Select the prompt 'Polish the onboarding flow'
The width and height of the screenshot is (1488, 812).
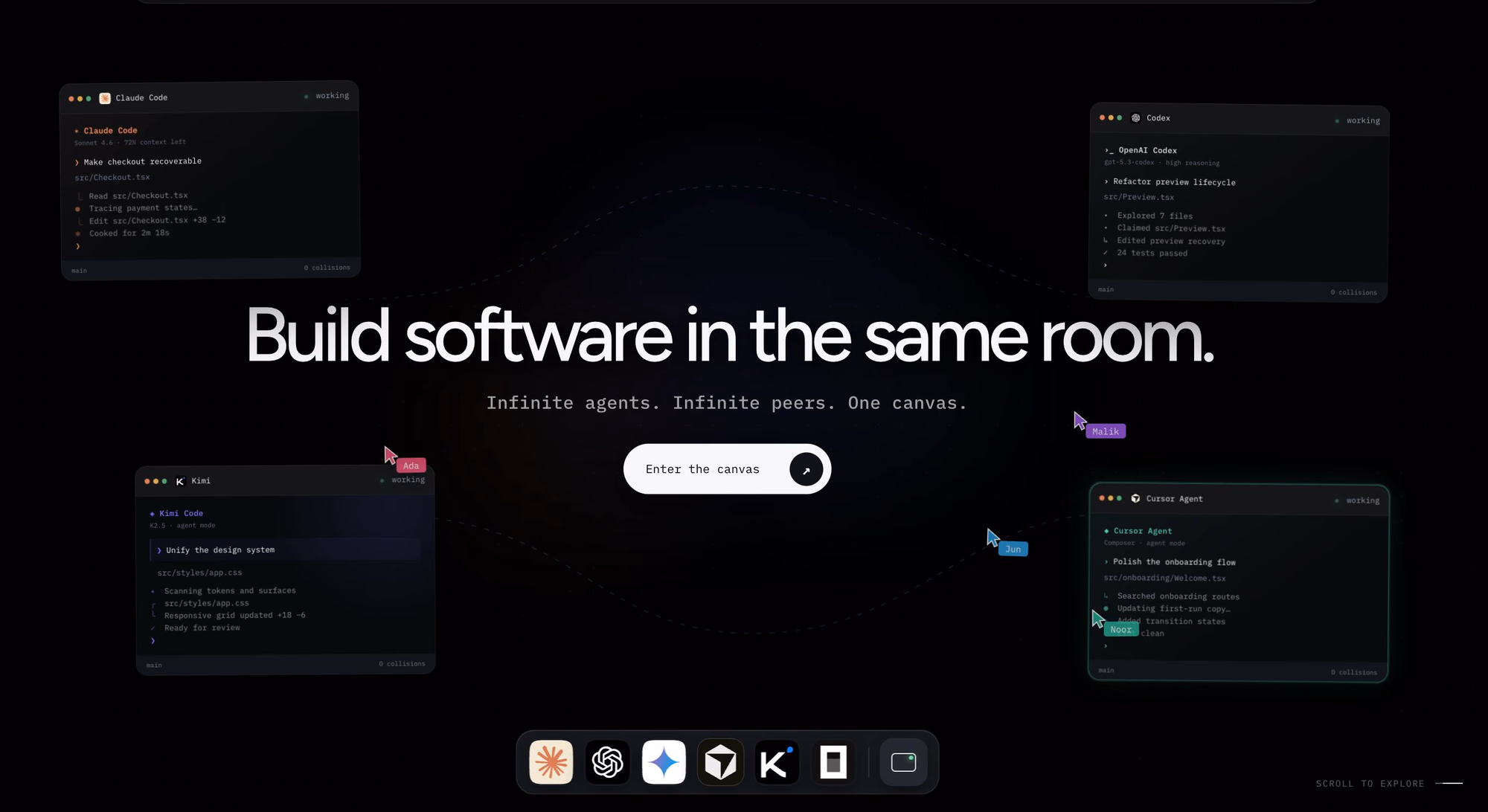click(1174, 562)
